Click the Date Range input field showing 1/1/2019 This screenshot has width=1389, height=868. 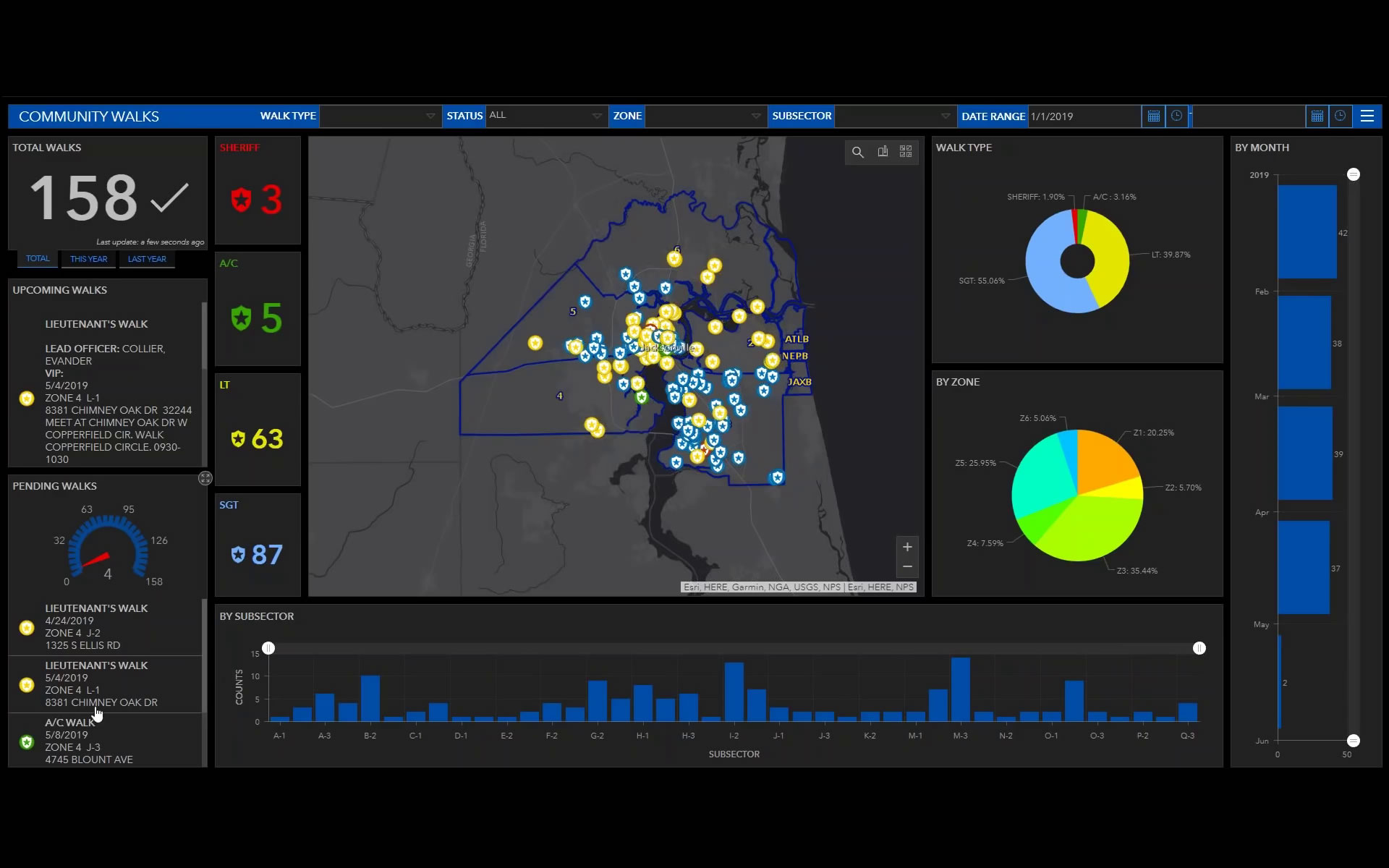coord(1084,116)
